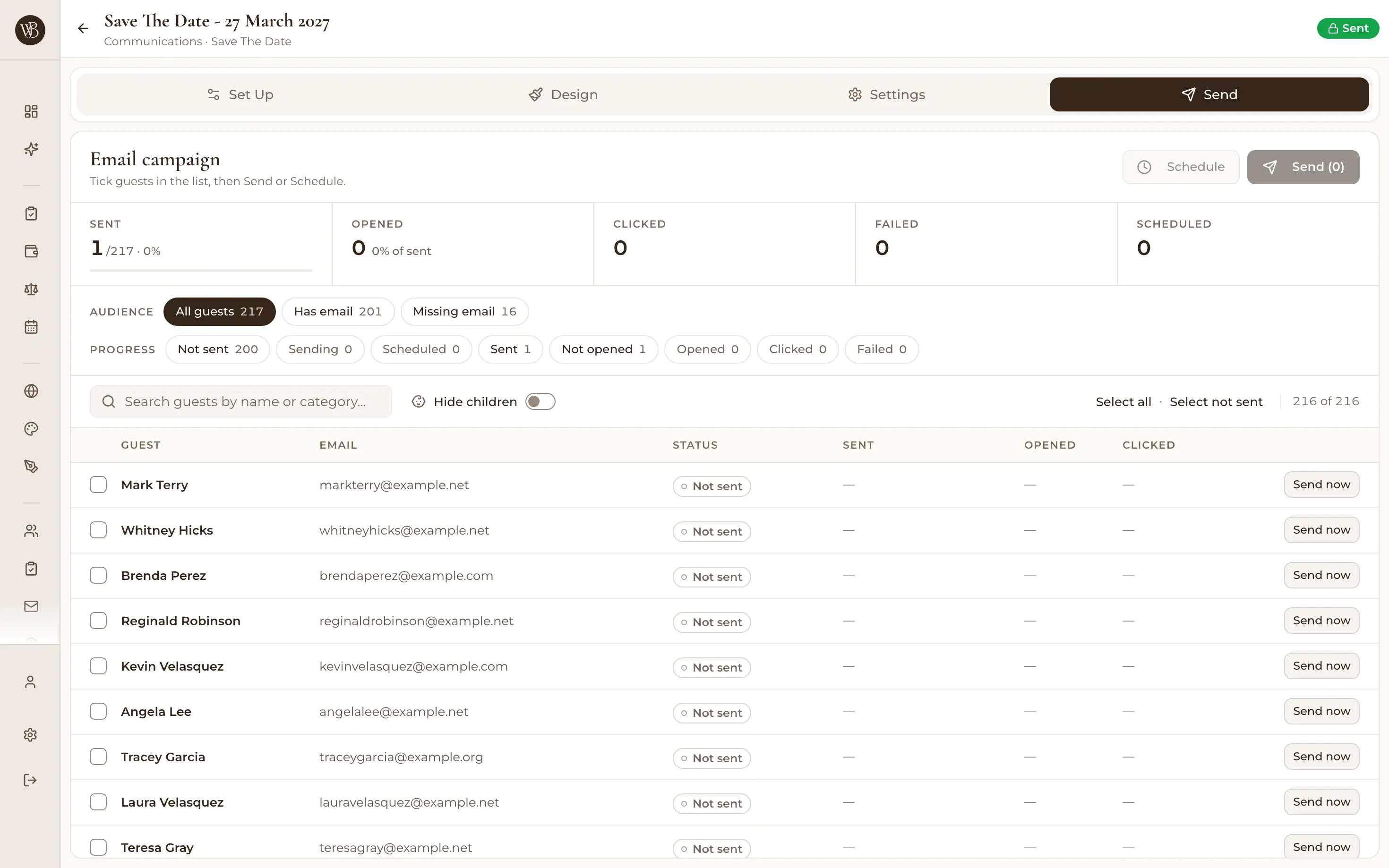Open the sparkle AI icon in sidebar

tap(31, 149)
